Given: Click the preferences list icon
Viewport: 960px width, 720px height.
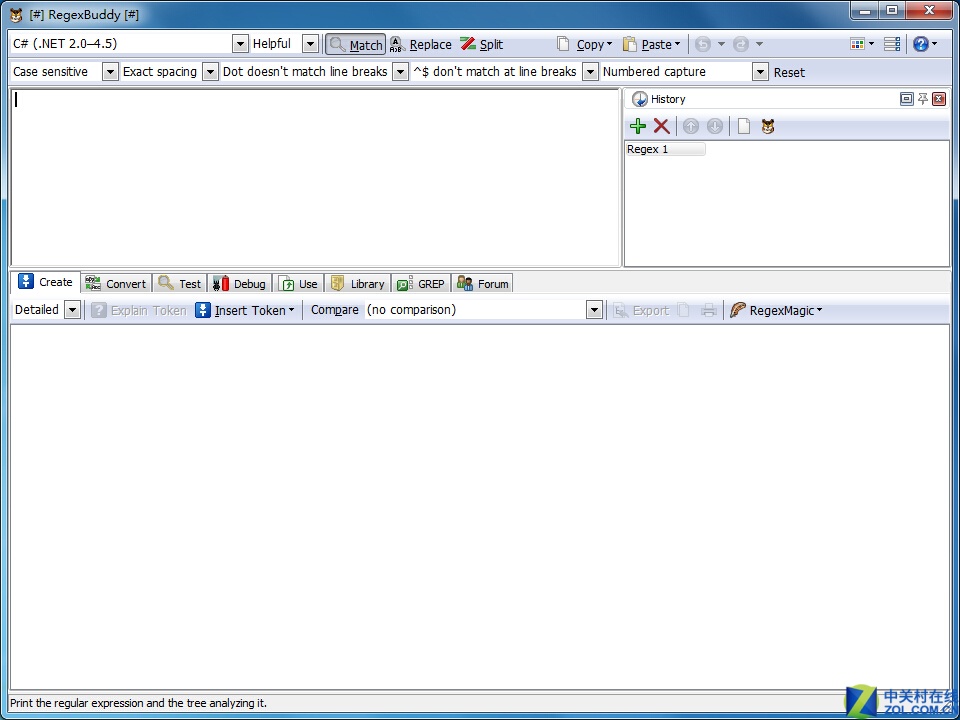Looking at the screenshot, I should click(x=892, y=44).
